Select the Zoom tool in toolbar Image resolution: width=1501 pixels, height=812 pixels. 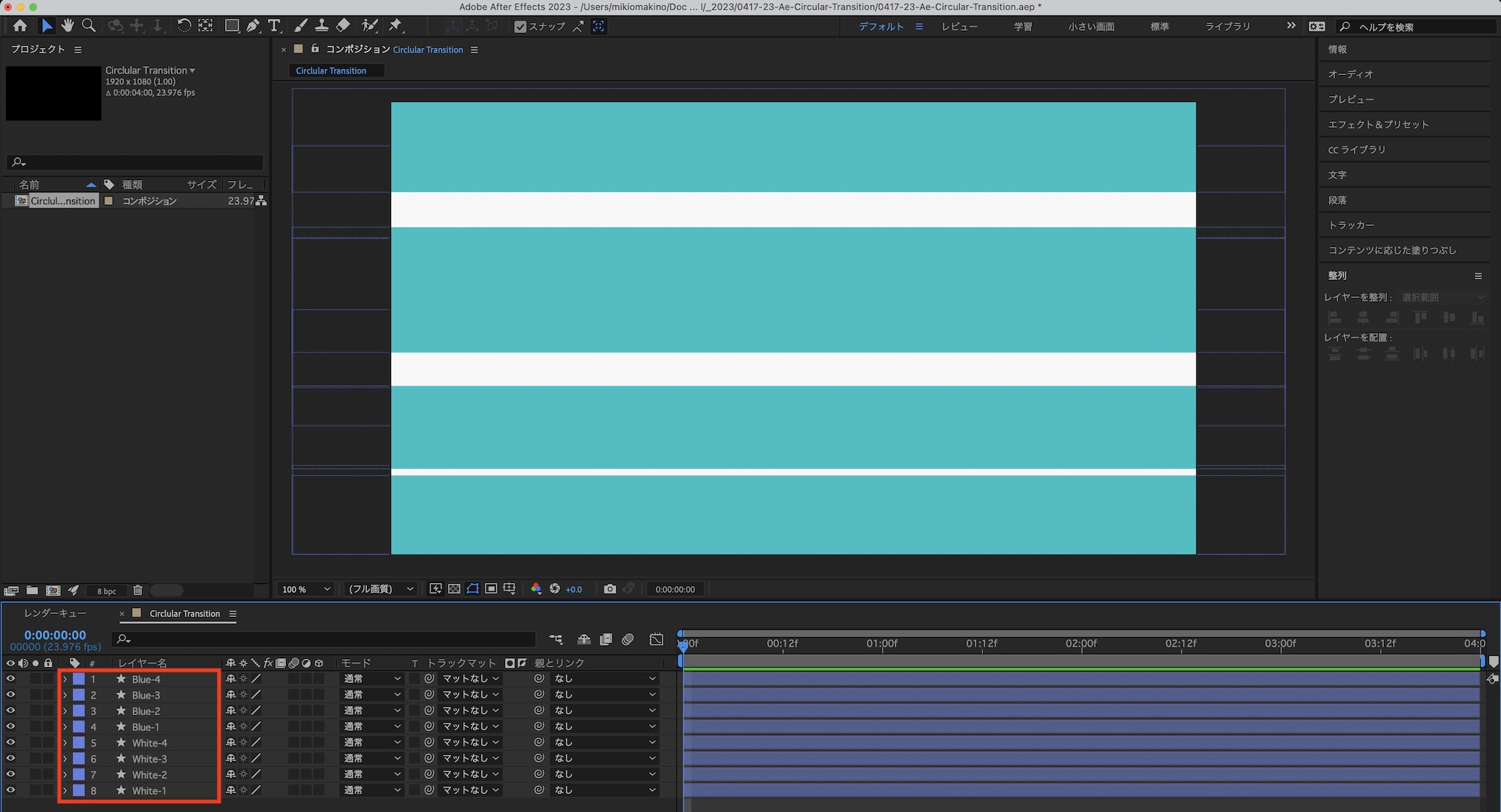tap(89, 26)
